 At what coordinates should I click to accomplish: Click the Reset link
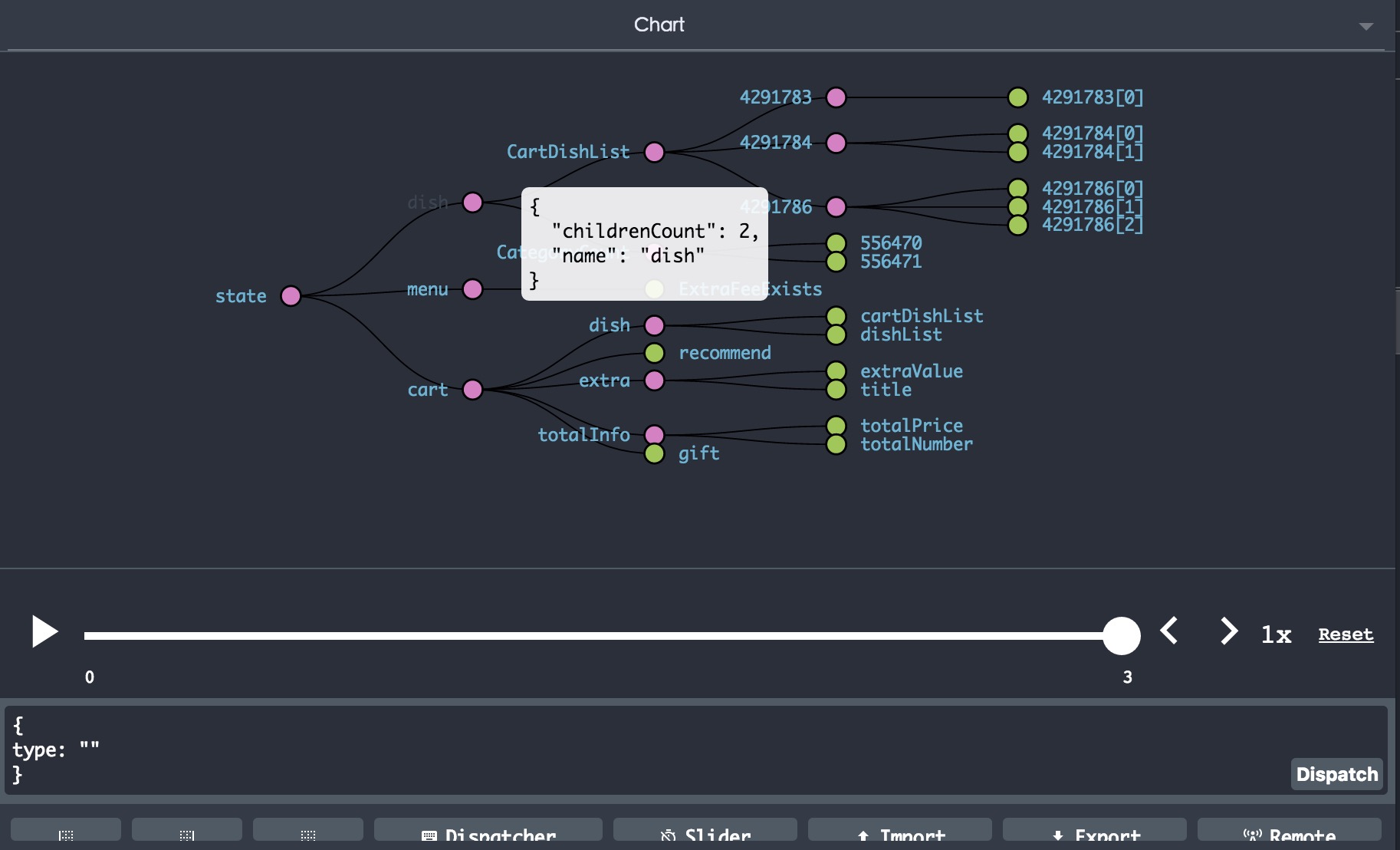click(1346, 634)
